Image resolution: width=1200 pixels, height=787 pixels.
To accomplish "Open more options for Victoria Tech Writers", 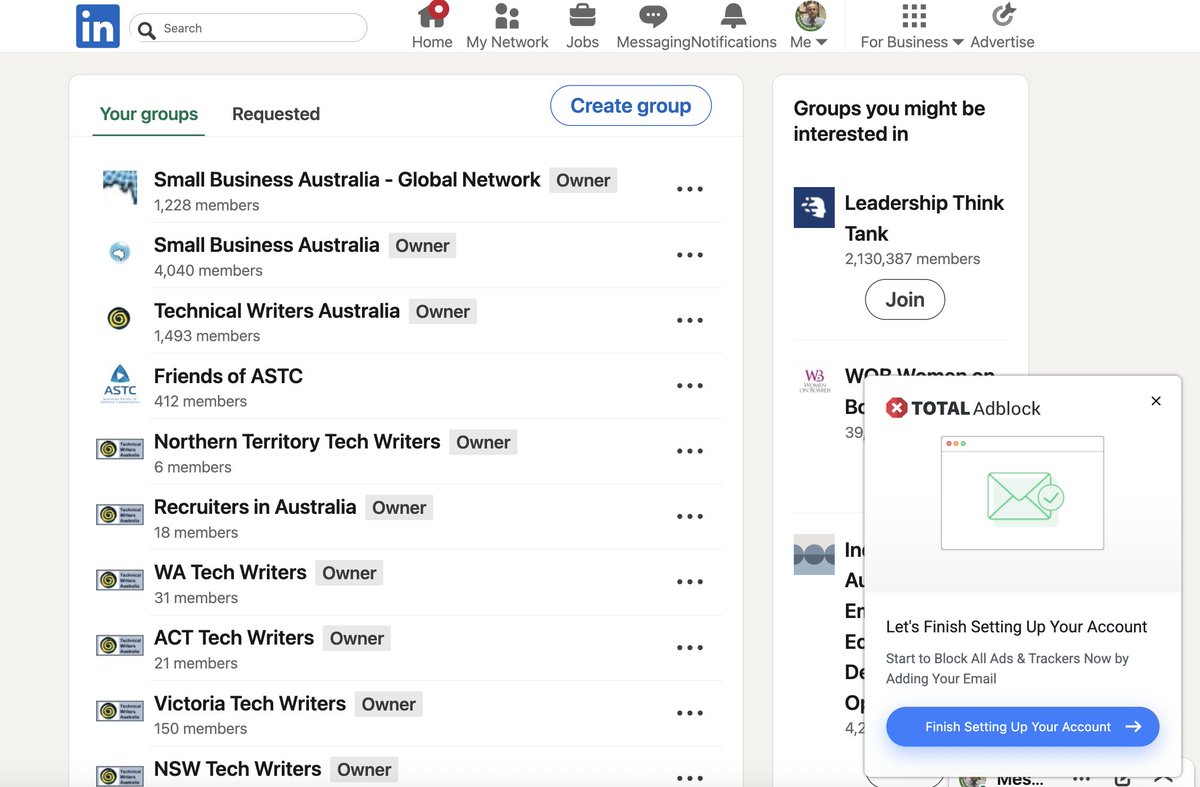I will 690,713.
